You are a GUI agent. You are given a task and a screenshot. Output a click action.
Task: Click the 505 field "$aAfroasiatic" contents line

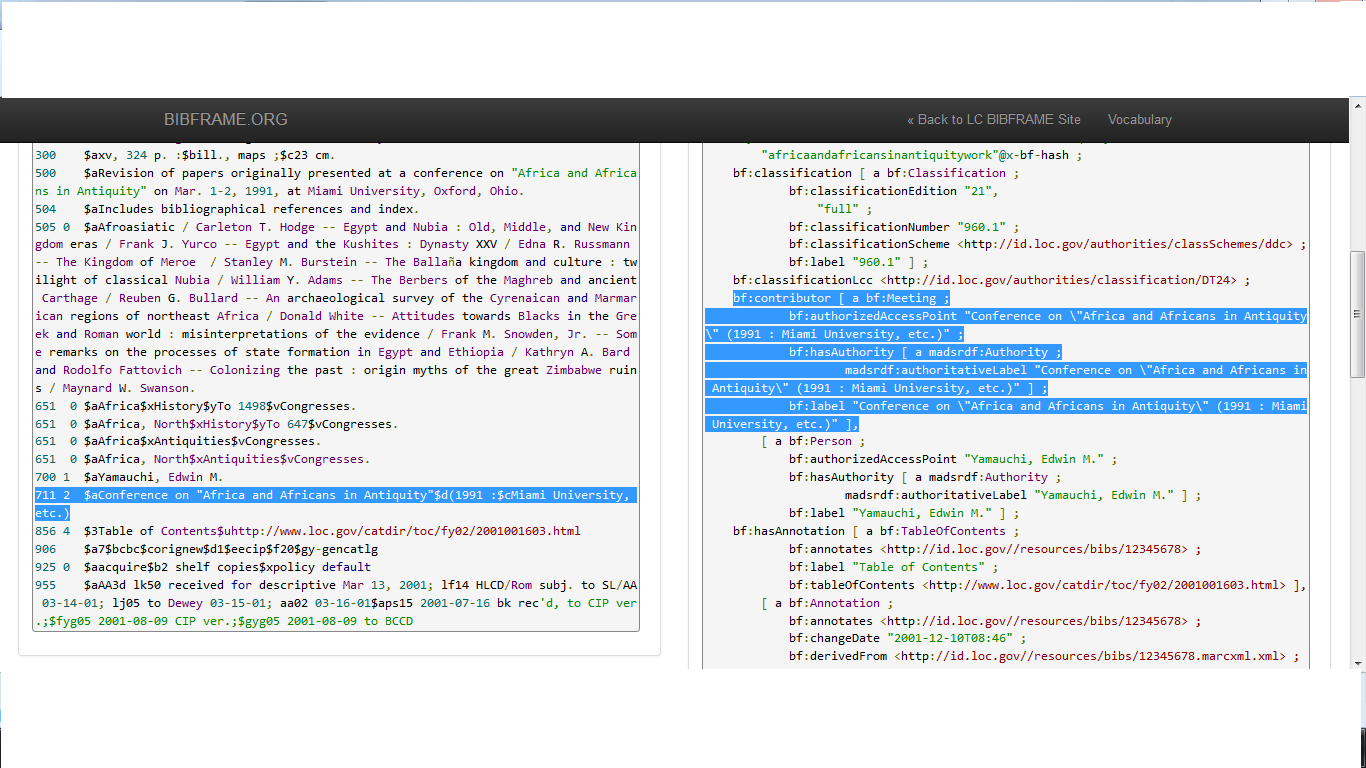click(x=336, y=307)
